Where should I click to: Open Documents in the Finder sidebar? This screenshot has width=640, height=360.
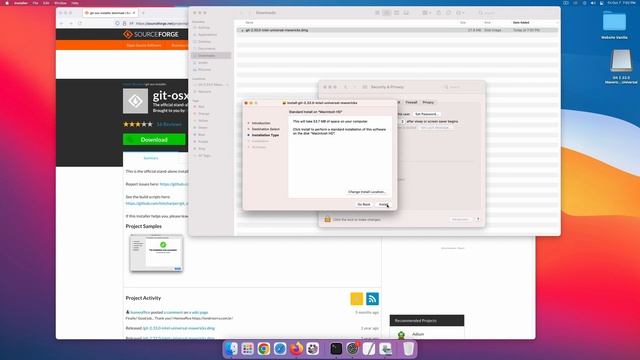click(x=207, y=49)
